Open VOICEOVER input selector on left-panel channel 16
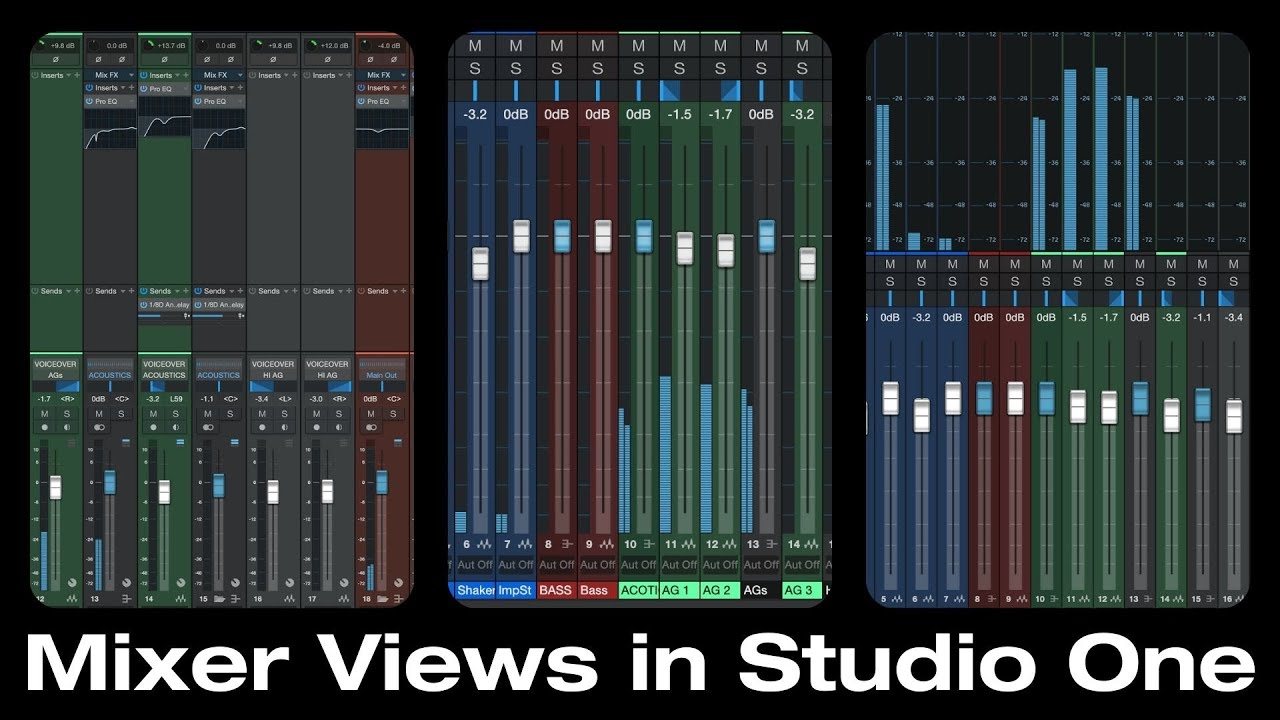1280x720 pixels. (x=273, y=364)
